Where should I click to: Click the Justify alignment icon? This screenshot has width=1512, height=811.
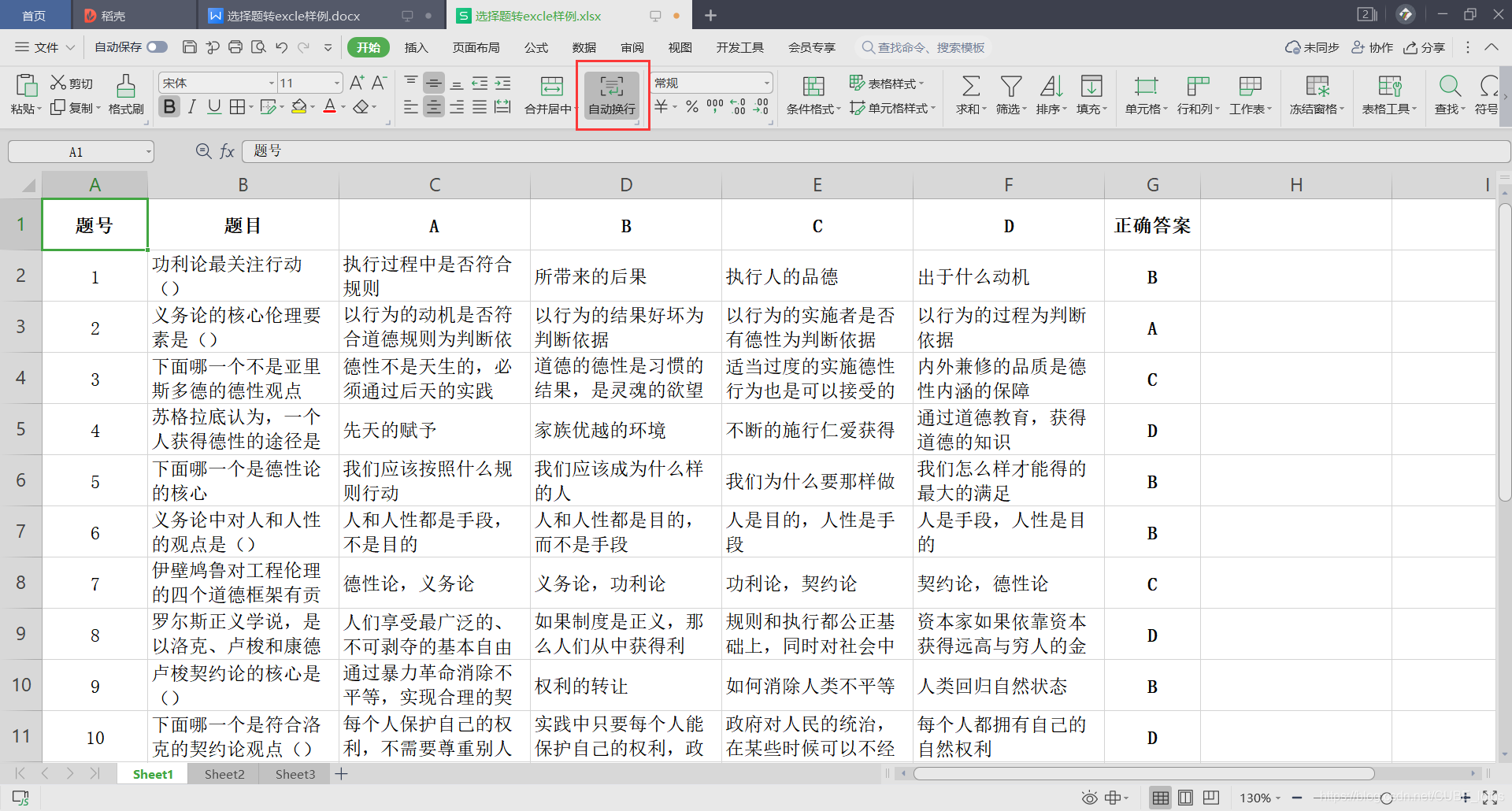point(479,106)
